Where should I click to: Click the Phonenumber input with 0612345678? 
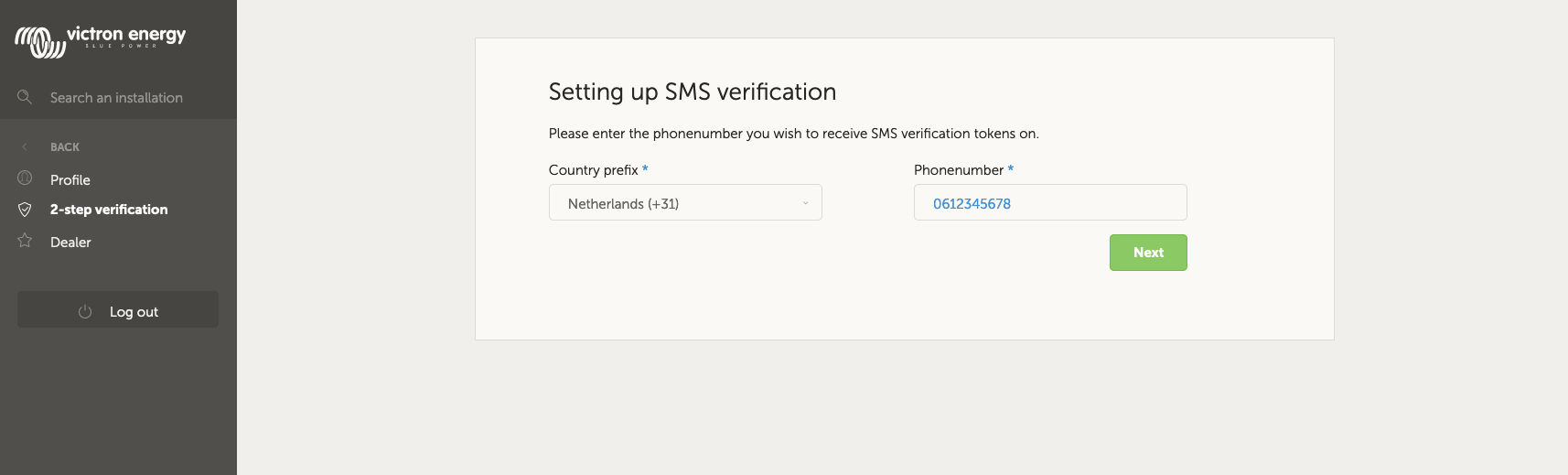(1049, 203)
